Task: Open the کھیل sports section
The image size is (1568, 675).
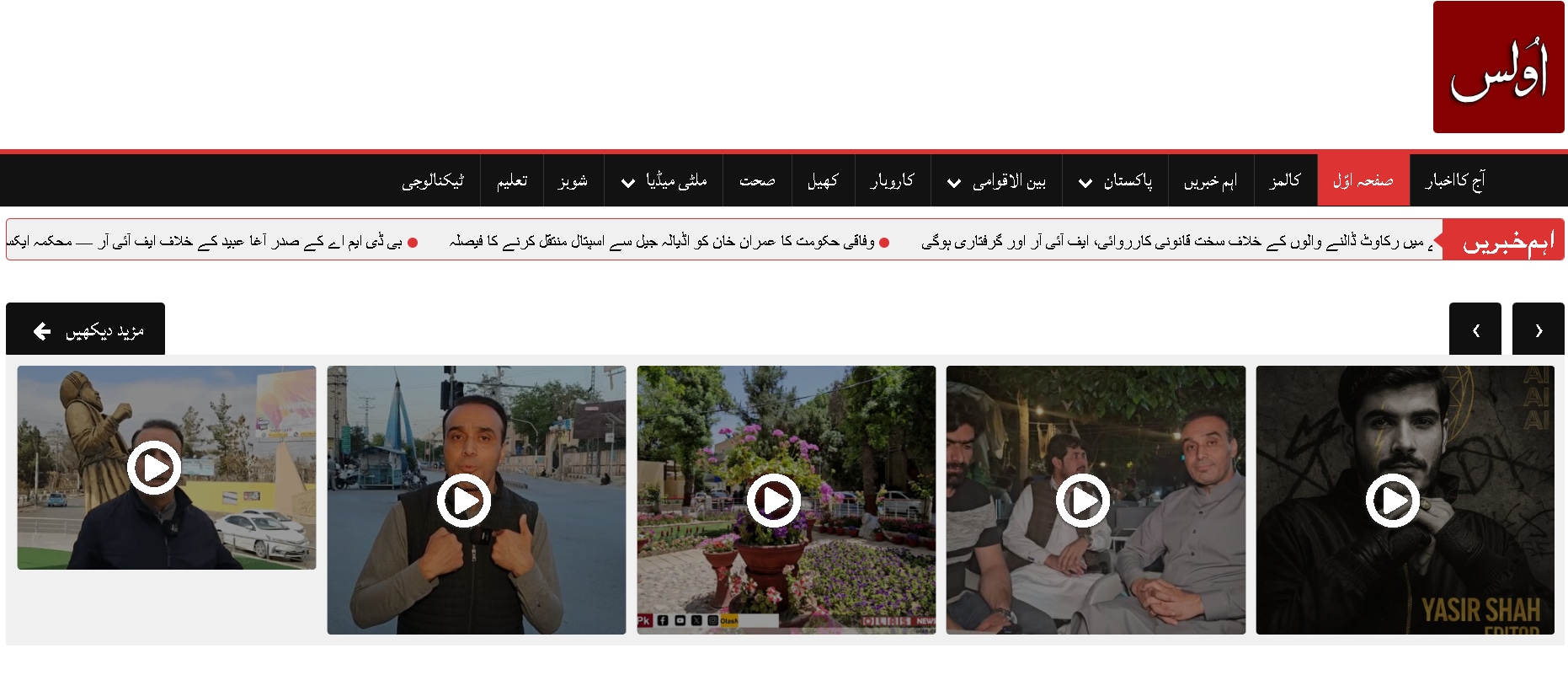Action: coord(823,180)
